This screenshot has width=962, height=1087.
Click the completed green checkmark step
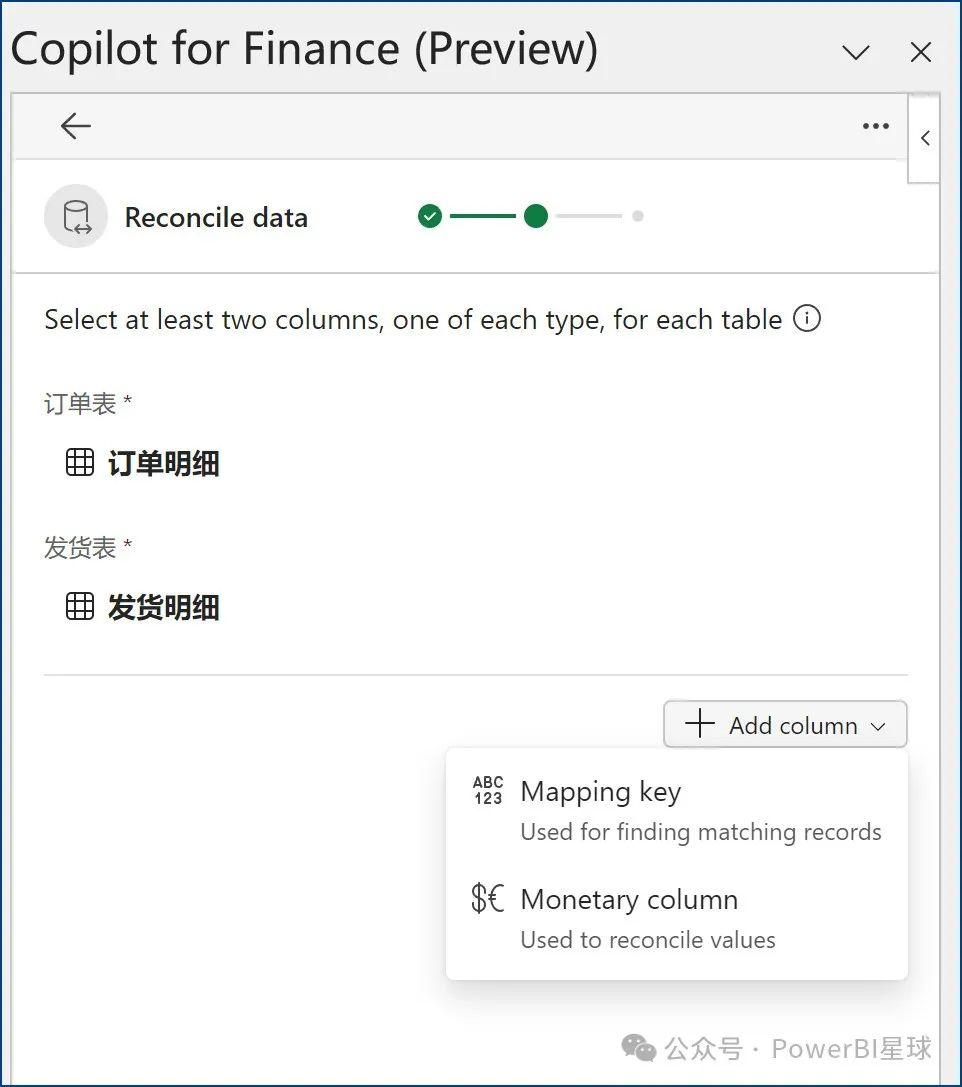pyautogui.click(x=429, y=216)
